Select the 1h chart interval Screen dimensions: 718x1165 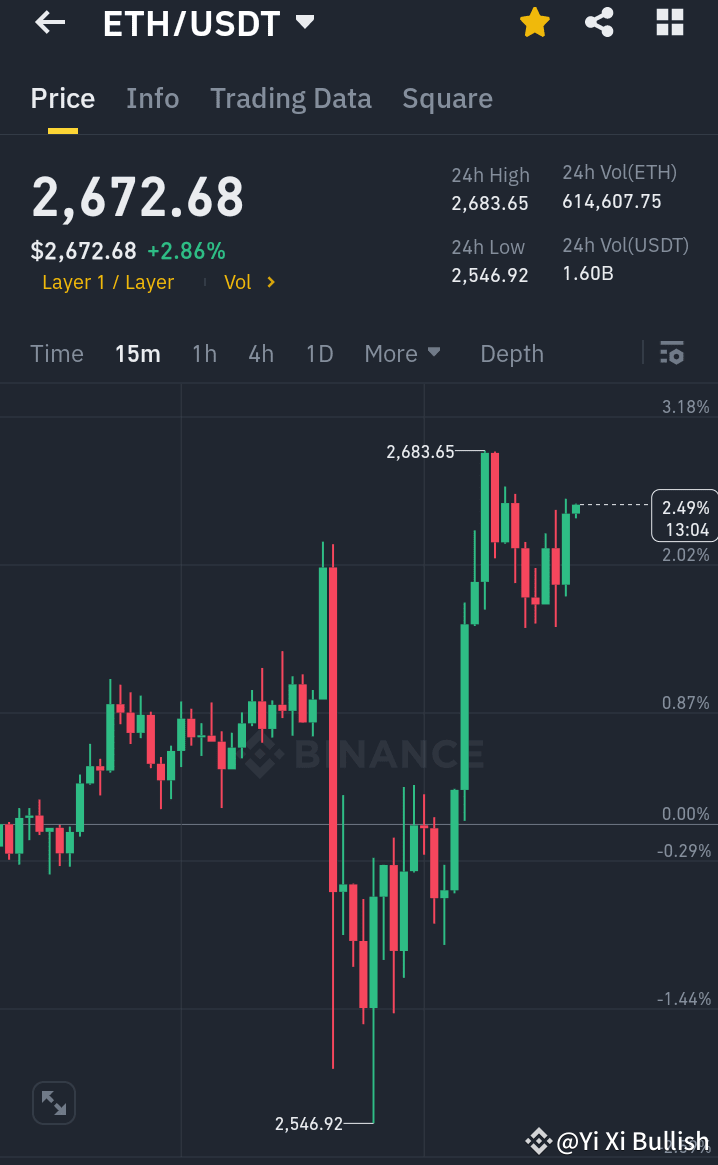204,353
